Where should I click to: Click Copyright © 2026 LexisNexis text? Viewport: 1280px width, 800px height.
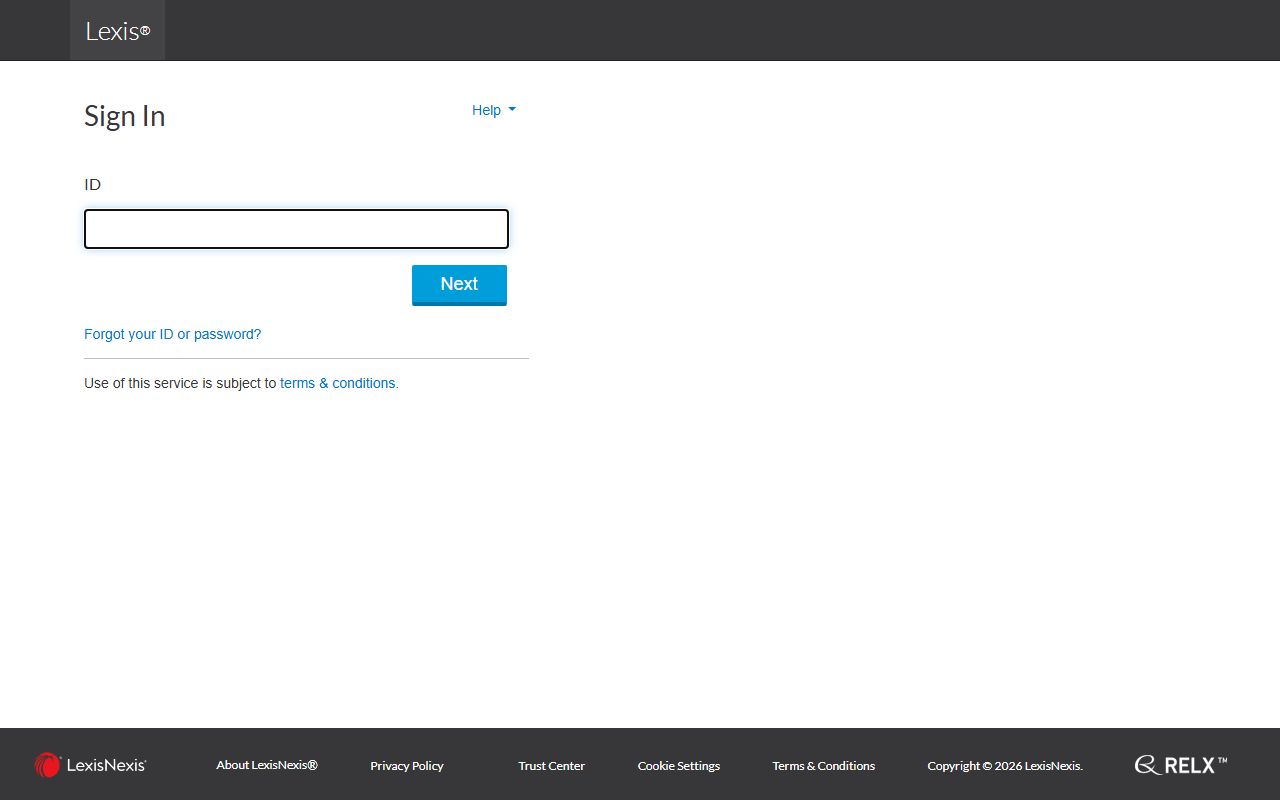pyautogui.click(x=1005, y=766)
